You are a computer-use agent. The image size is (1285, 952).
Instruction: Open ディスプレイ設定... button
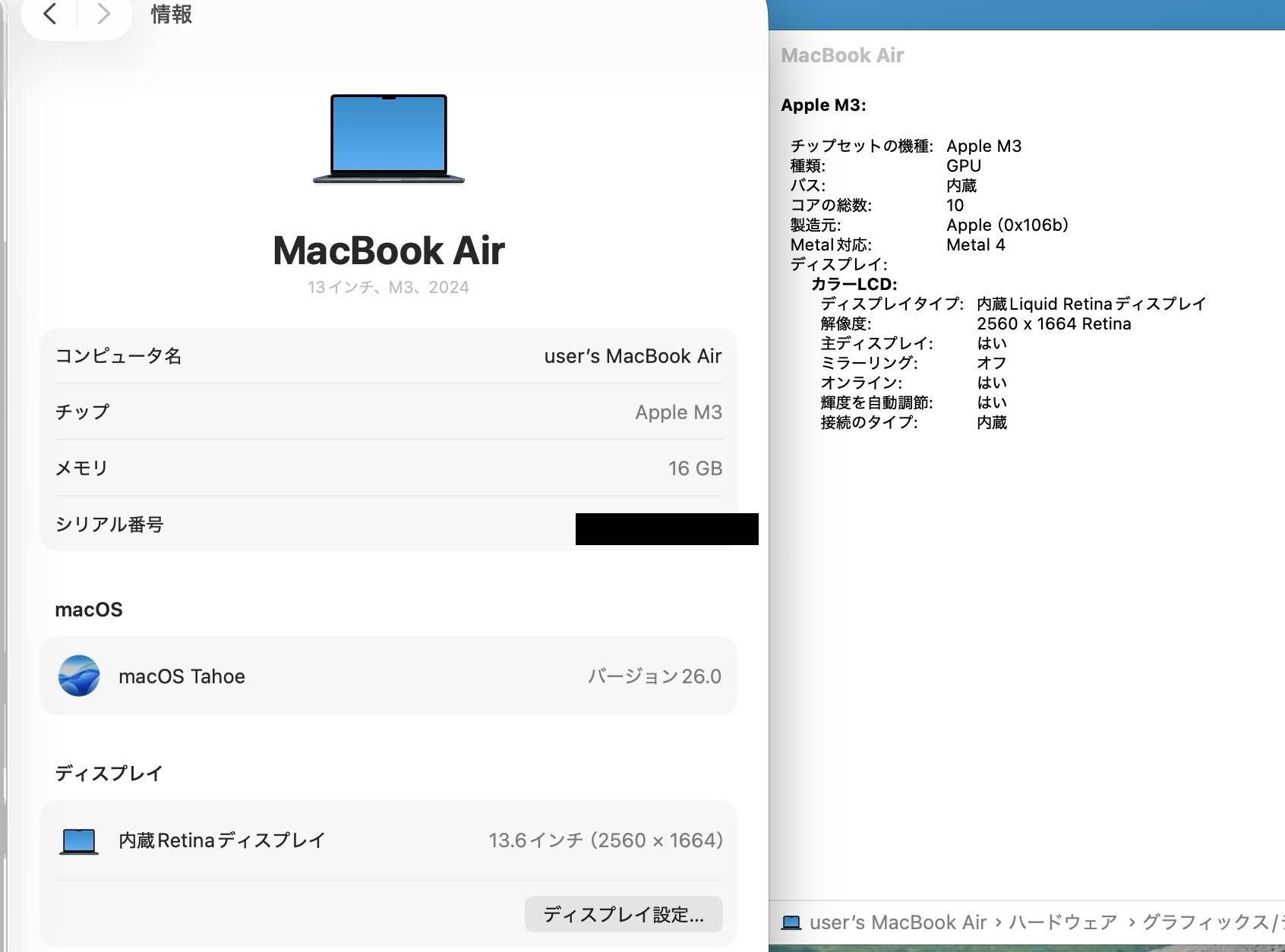[x=623, y=914]
